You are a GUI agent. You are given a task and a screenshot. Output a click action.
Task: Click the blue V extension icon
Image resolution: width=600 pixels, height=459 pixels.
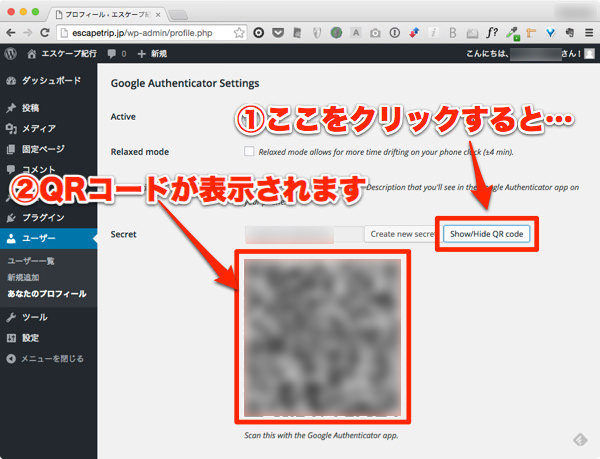click(550, 33)
